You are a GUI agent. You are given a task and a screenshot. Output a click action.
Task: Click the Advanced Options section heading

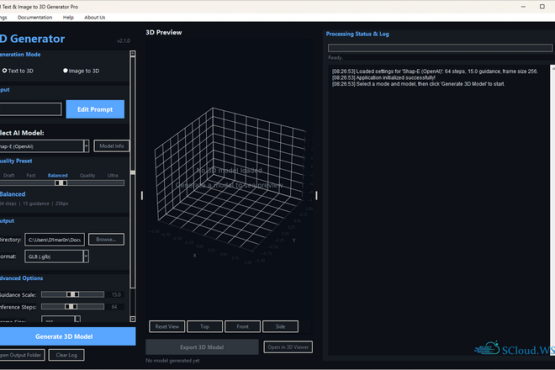(21, 278)
